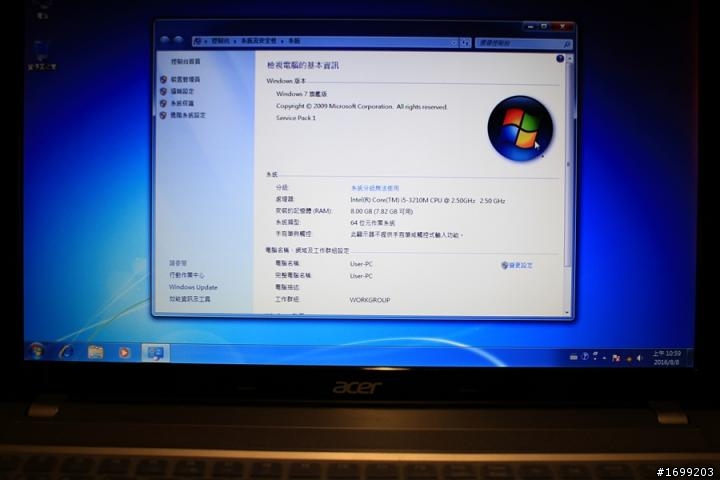Open the performance tools link below Windows Update
Screen dimensions: 720x480
click(x=190, y=299)
